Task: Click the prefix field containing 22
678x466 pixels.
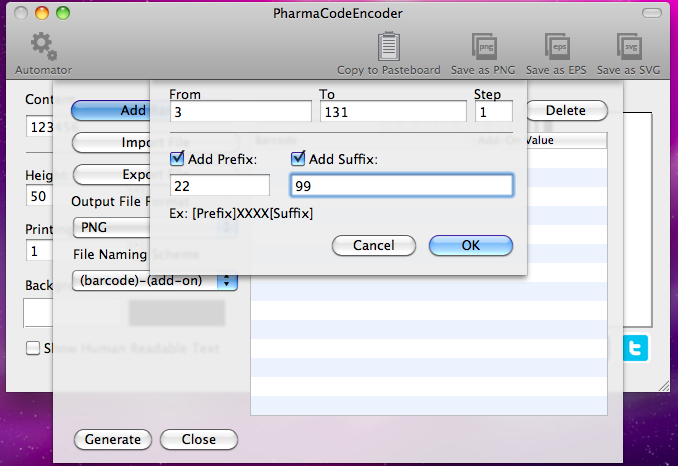Action: tap(220, 186)
